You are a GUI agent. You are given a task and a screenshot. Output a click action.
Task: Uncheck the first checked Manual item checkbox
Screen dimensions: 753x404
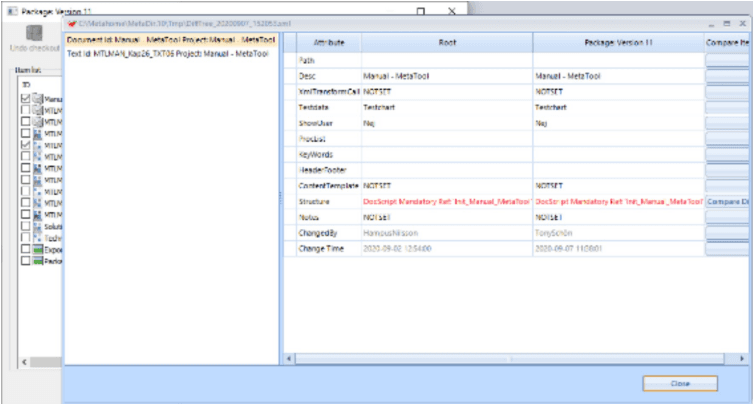[x=25, y=99]
